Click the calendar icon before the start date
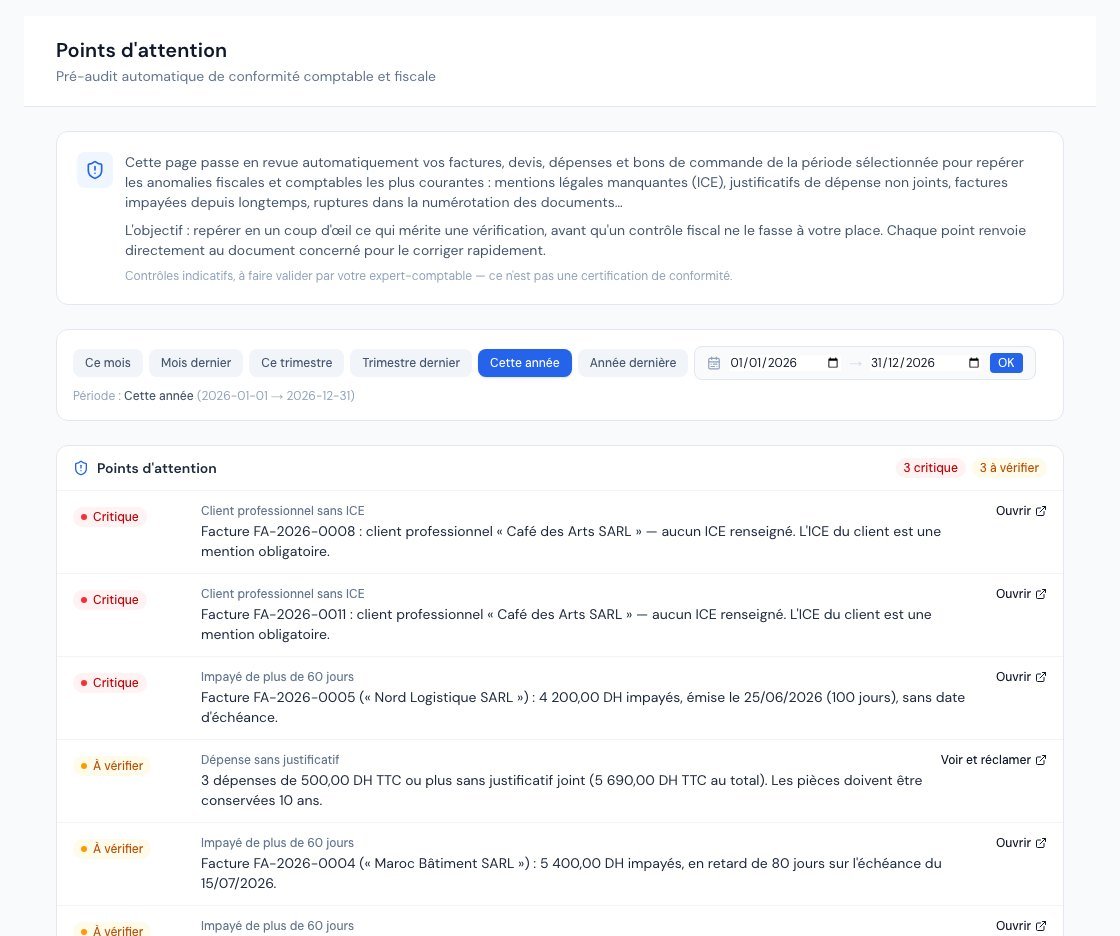Viewport: 1120px width, 936px height. (x=714, y=363)
